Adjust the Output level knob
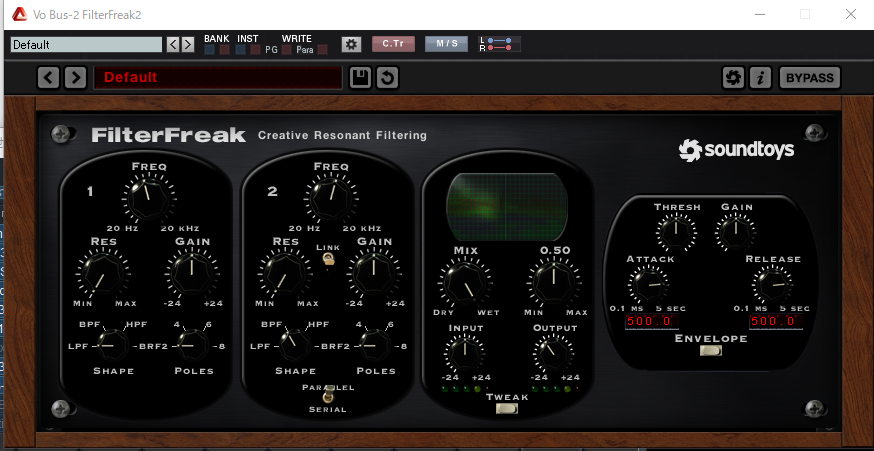This screenshot has height=451, width=874. pyautogui.click(x=552, y=352)
